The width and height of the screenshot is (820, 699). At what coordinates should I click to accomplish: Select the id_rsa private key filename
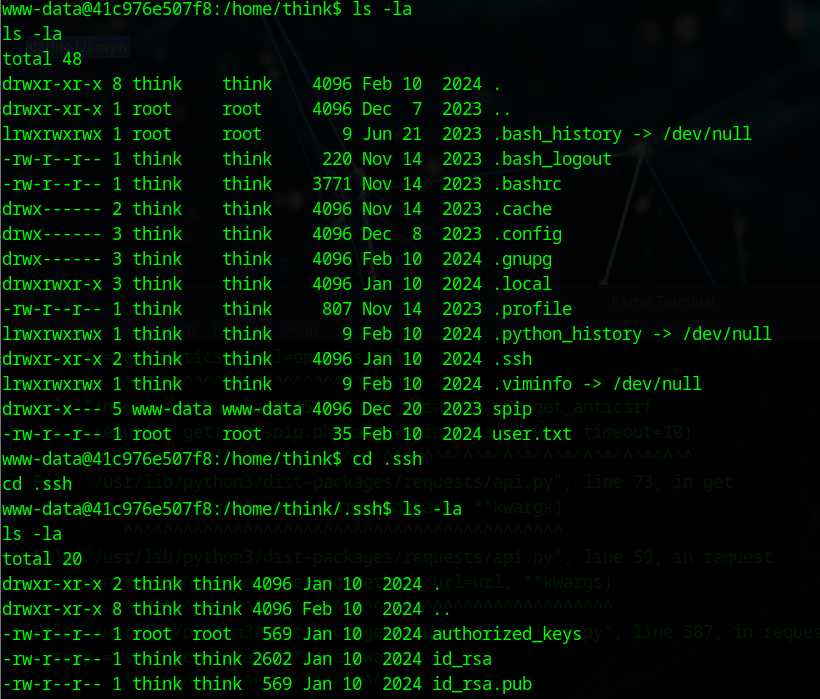(461, 659)
